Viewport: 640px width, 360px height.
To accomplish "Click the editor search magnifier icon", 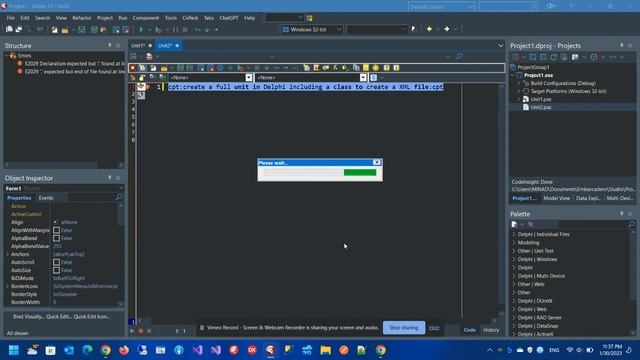I will (x=459, y=56).
